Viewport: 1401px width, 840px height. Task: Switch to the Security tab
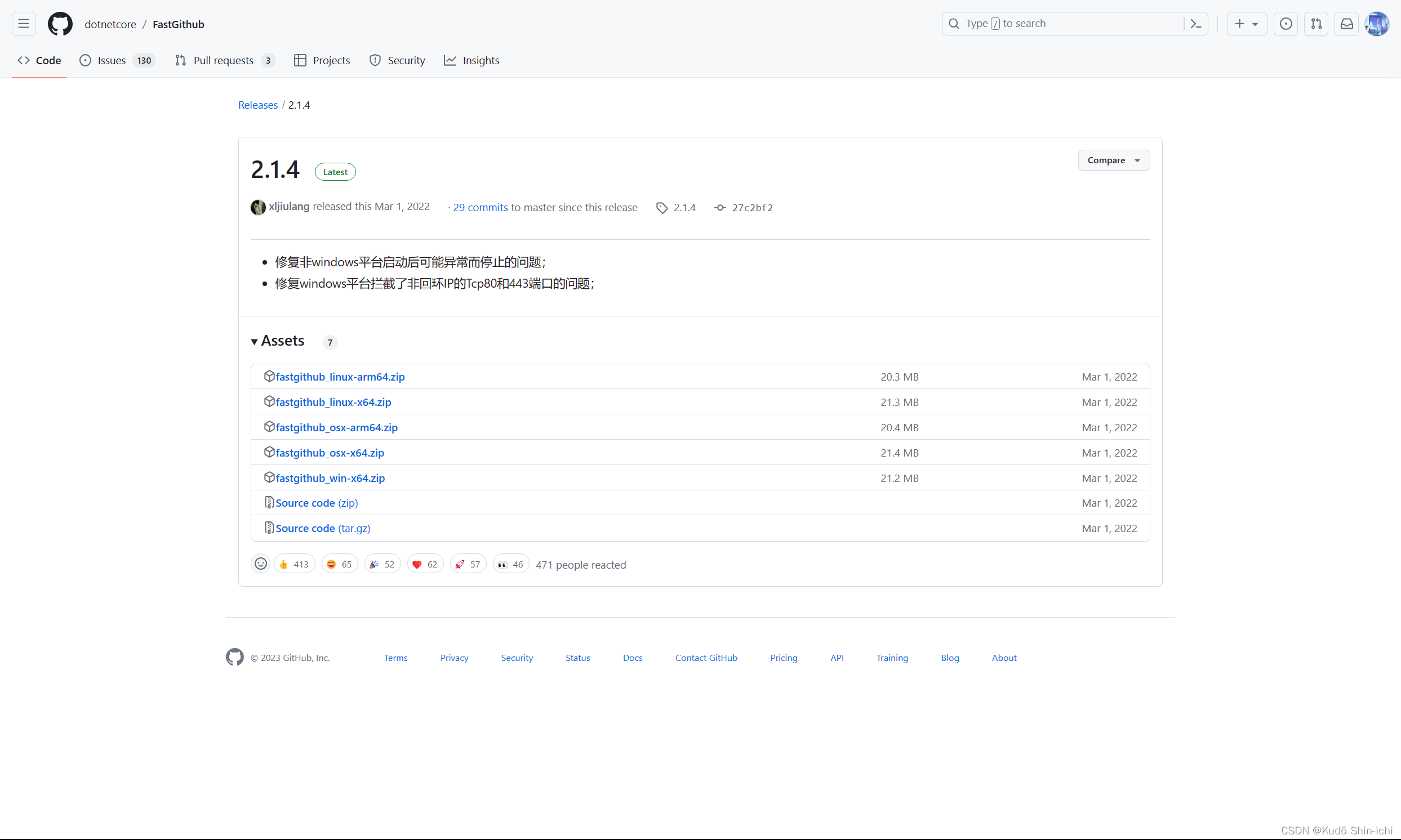(x=397, y=61)
